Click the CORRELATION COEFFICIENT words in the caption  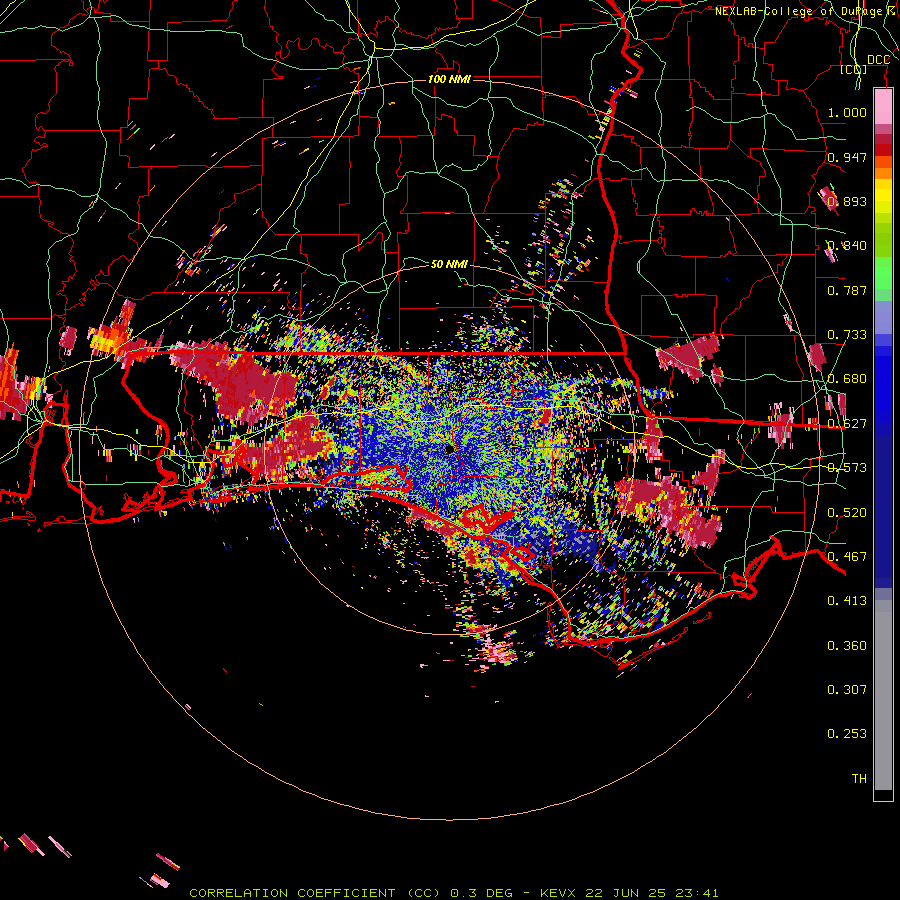(292, 893)
